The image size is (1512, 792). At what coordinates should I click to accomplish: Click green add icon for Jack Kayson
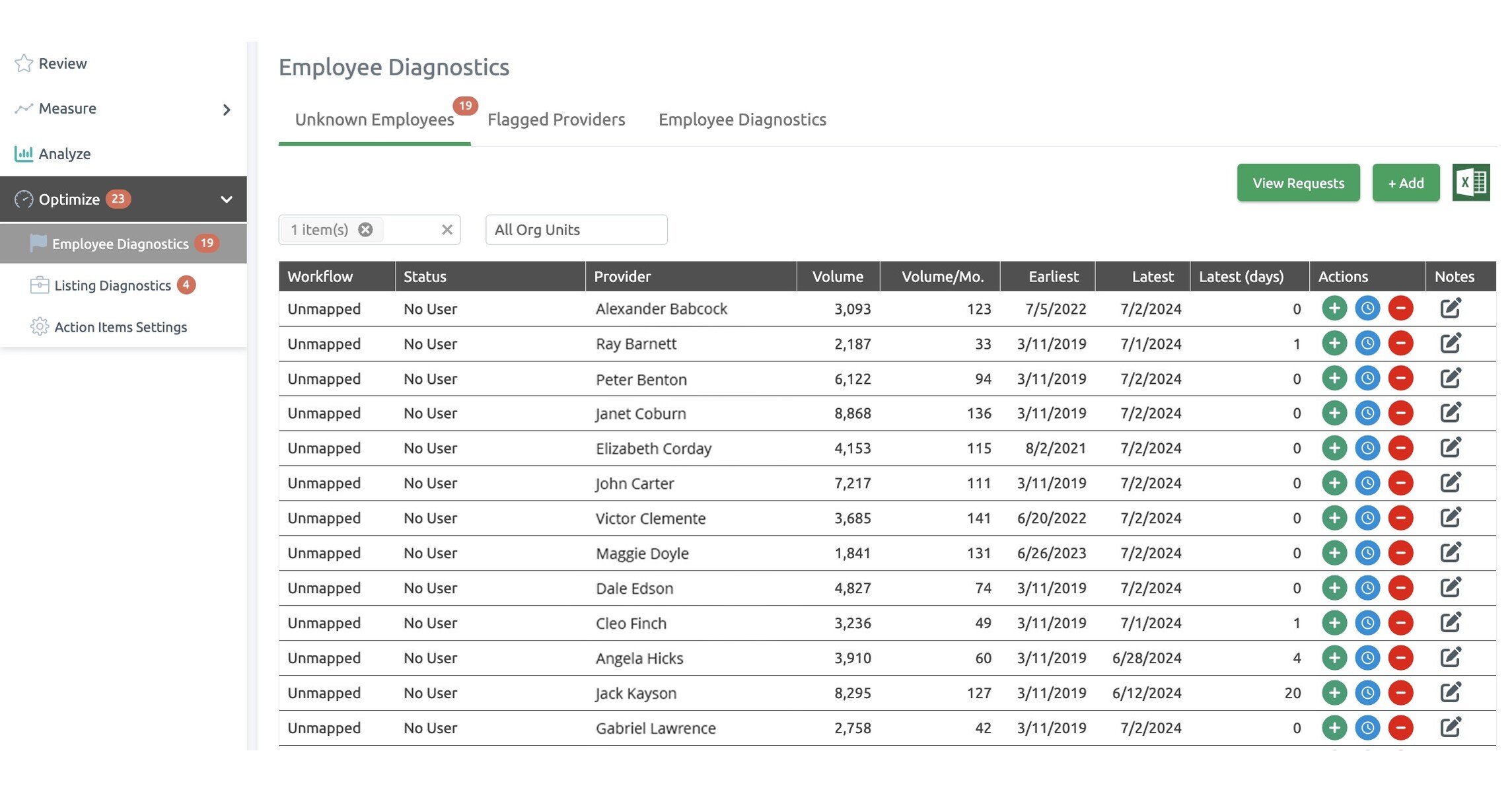tap(1334, 693)
